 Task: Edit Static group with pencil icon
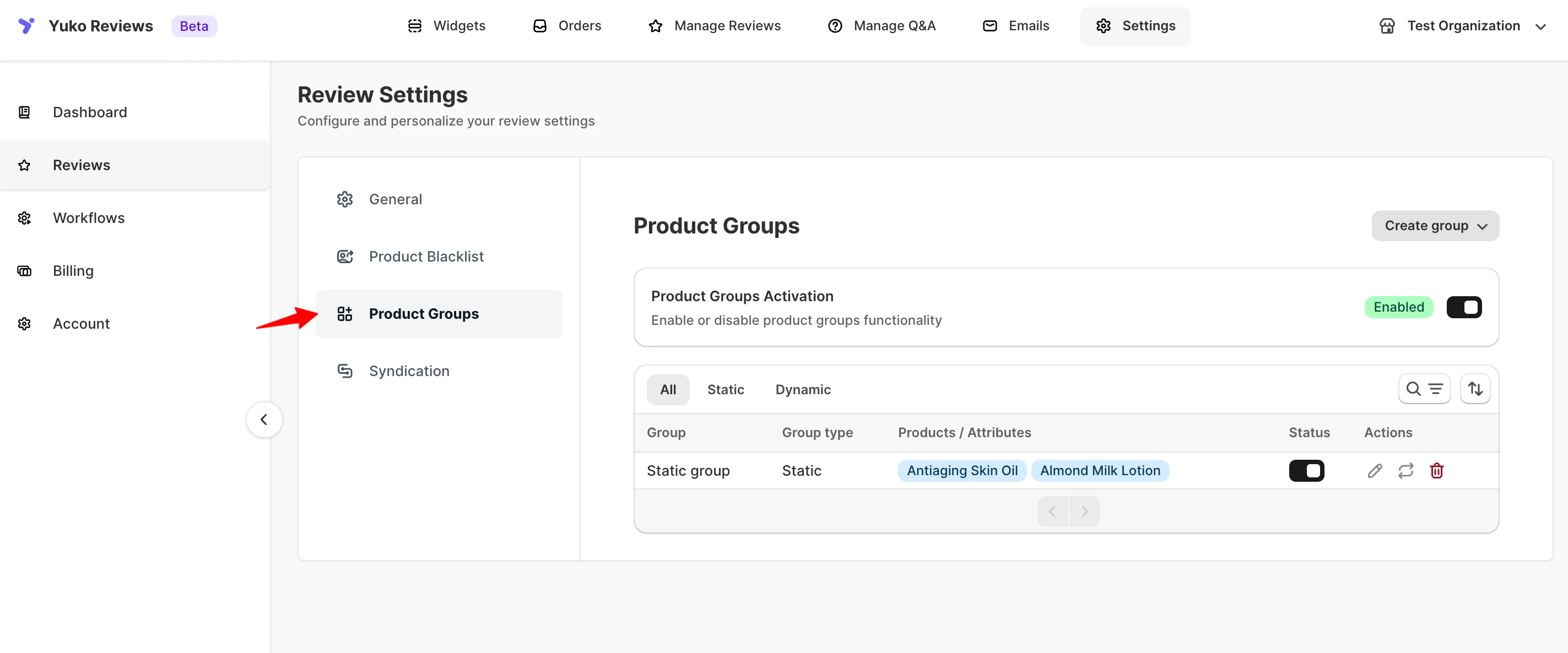click(x=1375, y=470)
